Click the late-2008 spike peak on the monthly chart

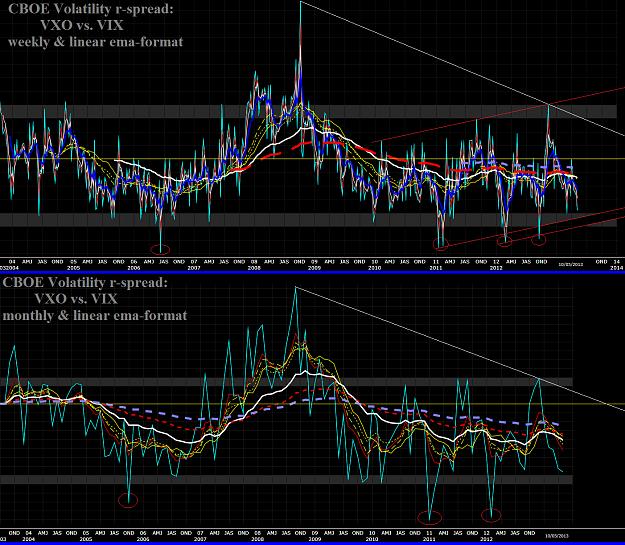click(x=295, y=287)
